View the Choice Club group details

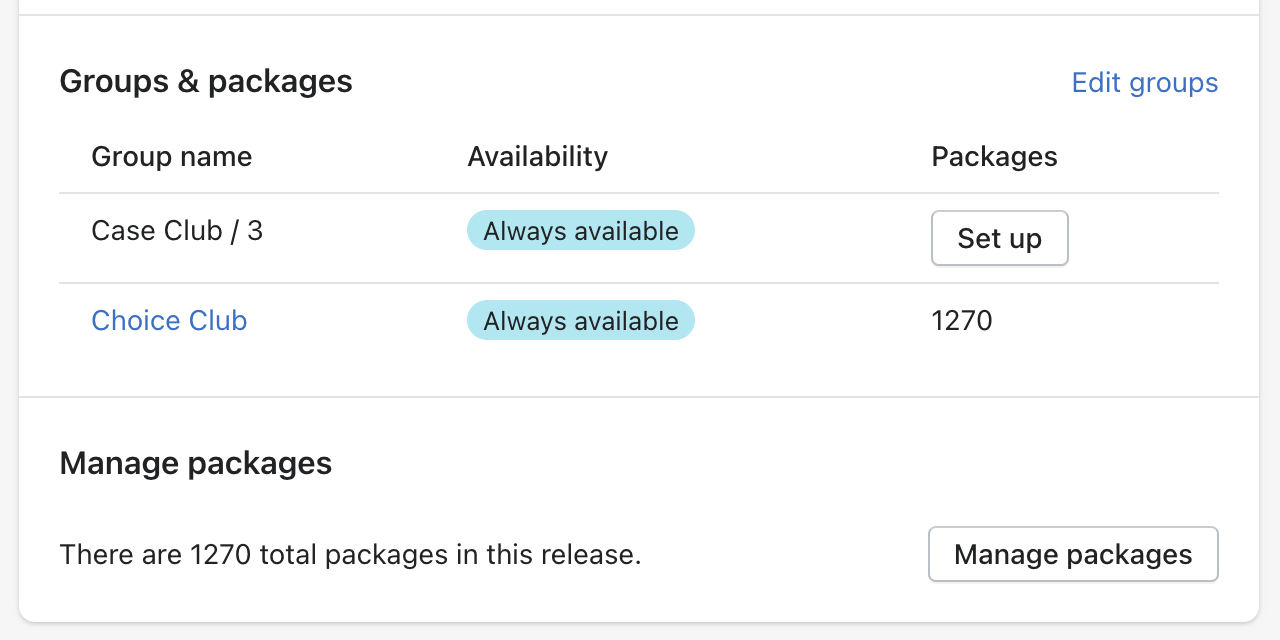[x=169, y=320]
